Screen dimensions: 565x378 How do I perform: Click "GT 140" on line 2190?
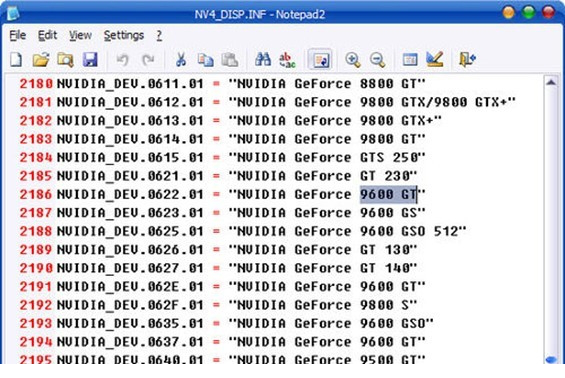384,268
